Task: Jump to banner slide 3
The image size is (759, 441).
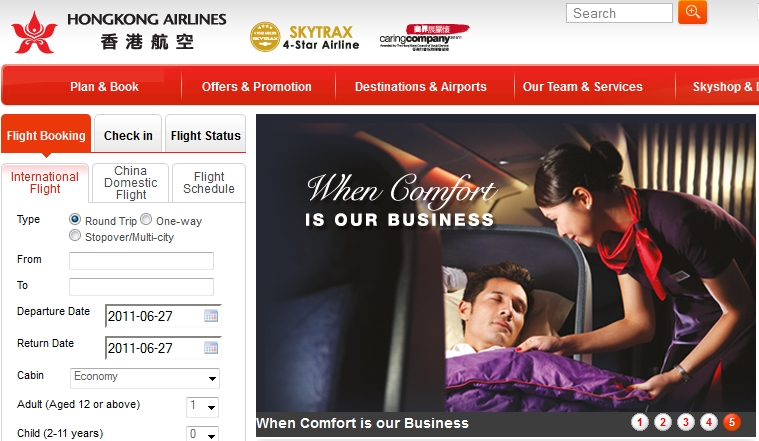Action: point(686,422)
